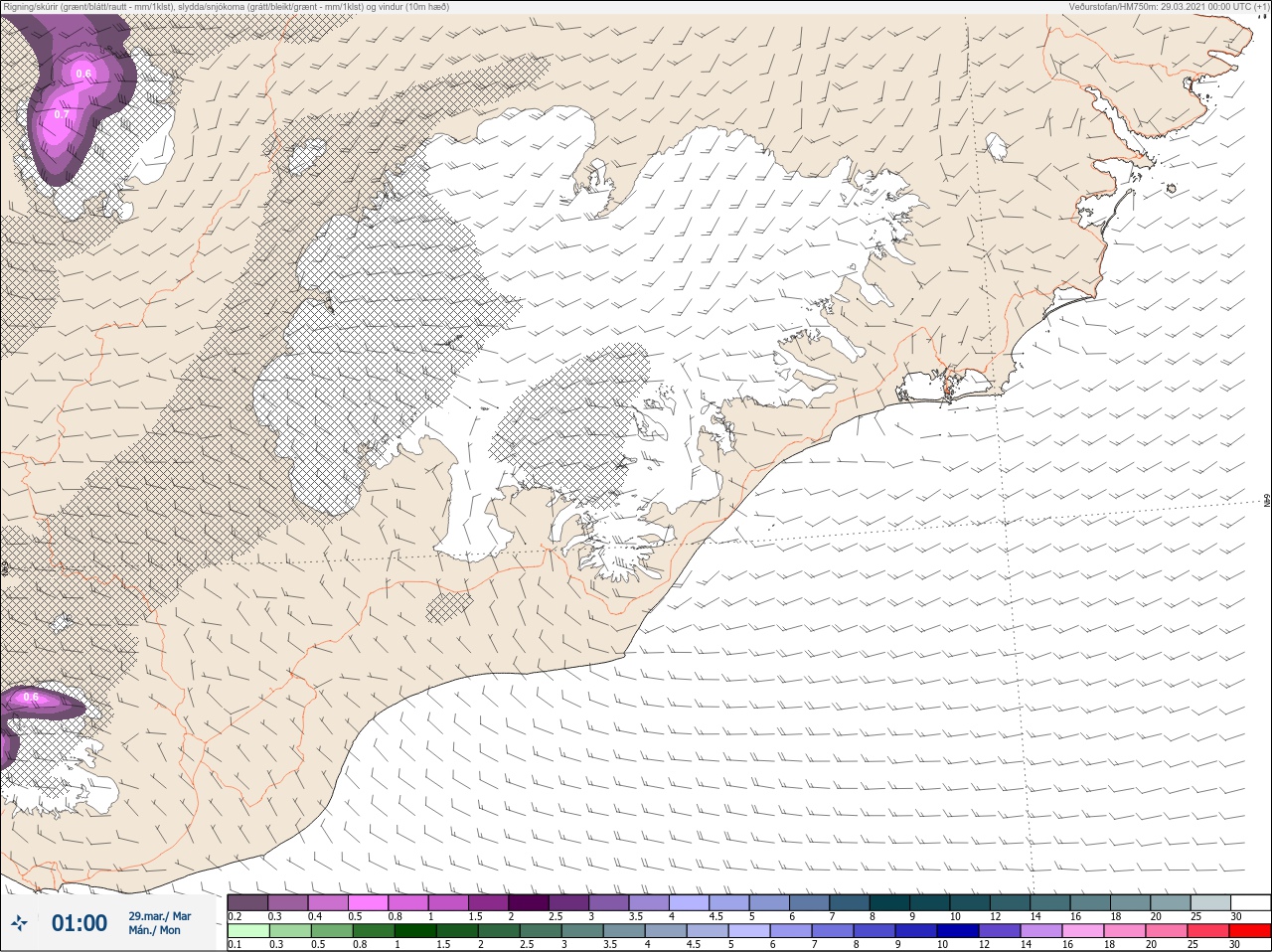This screenshot has height=952, width=1272.
Task: Click the 'Mán./ Mon' weekday label
Action: (x=154, y=931)
